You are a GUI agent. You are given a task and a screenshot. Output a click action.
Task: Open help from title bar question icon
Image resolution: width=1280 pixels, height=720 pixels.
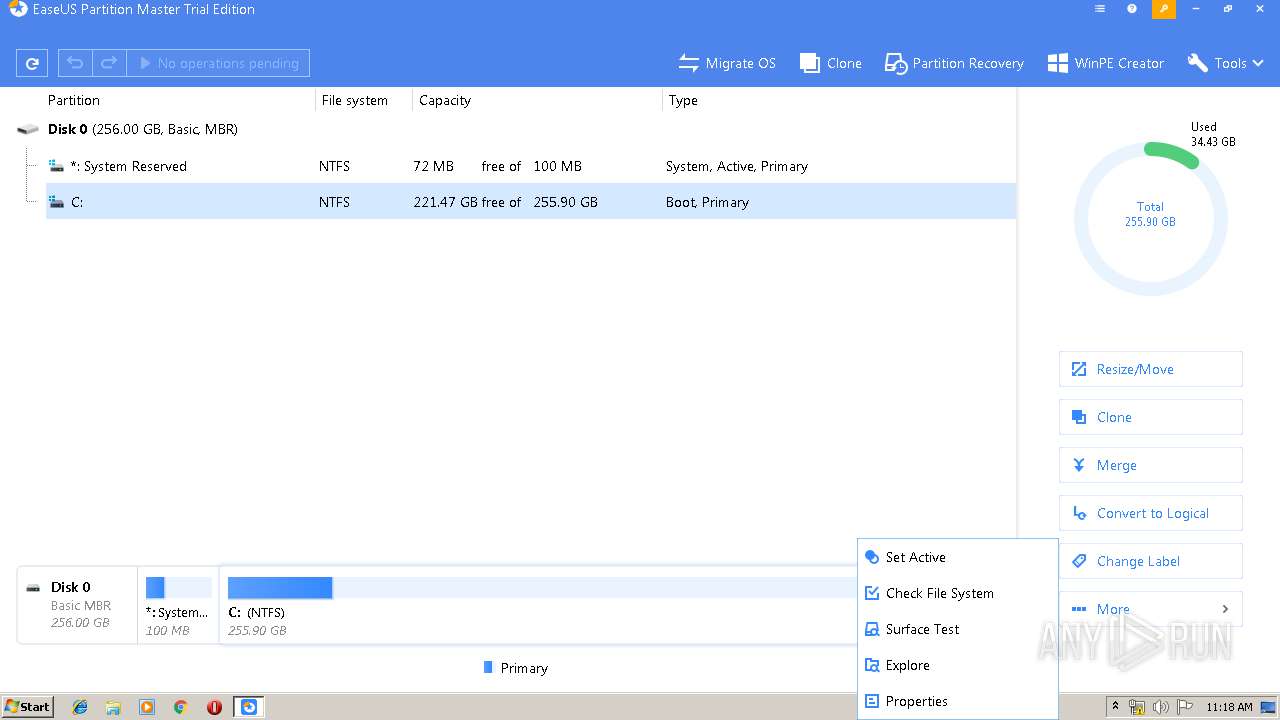(1132, 9)
